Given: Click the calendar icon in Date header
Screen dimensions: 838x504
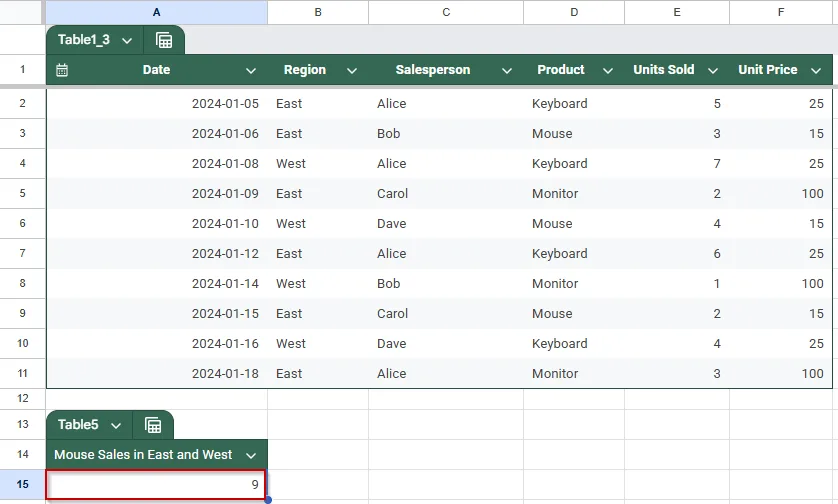Looking at the screenshot, I should coord(62,70).
